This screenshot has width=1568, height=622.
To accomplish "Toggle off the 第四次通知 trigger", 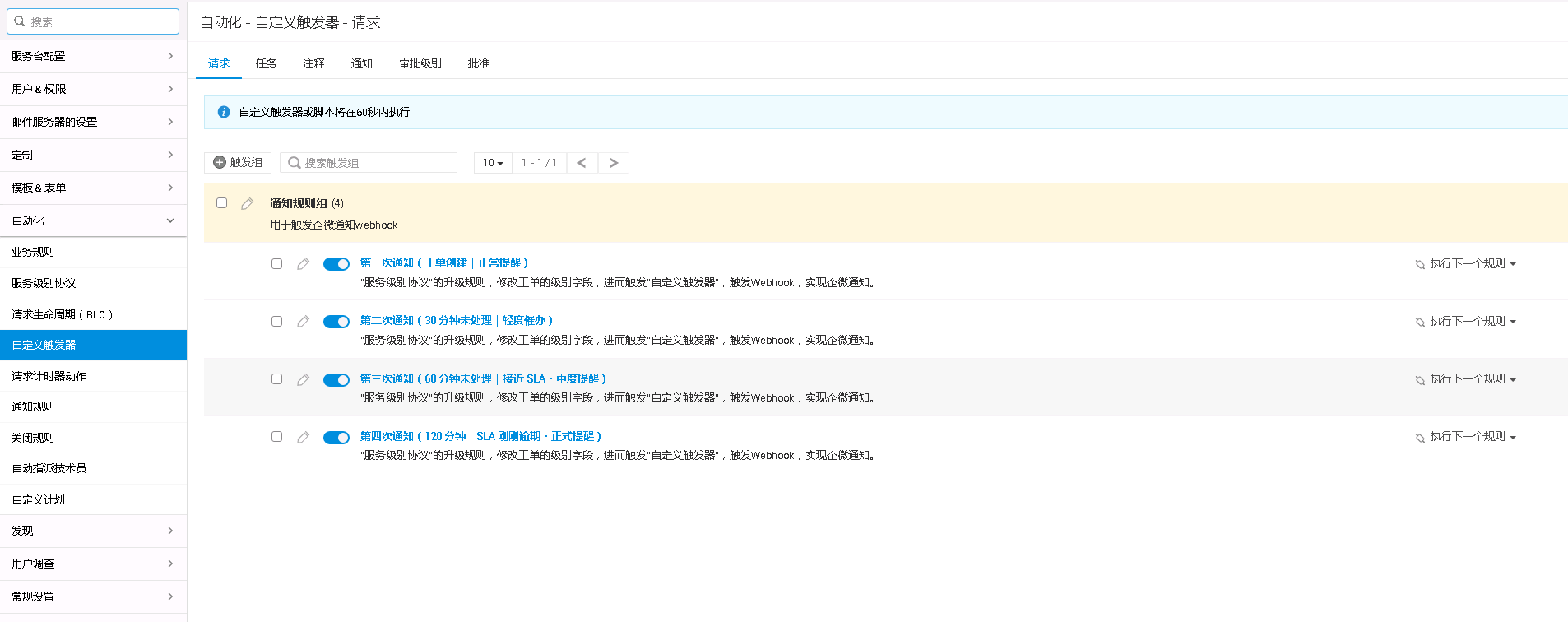I will coord(336,438).
